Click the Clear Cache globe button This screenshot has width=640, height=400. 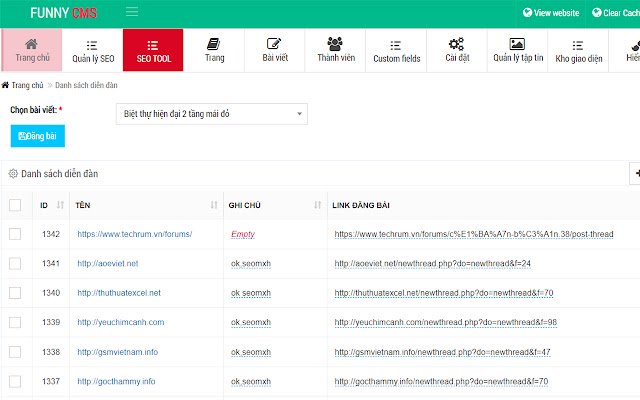[616, 13]
